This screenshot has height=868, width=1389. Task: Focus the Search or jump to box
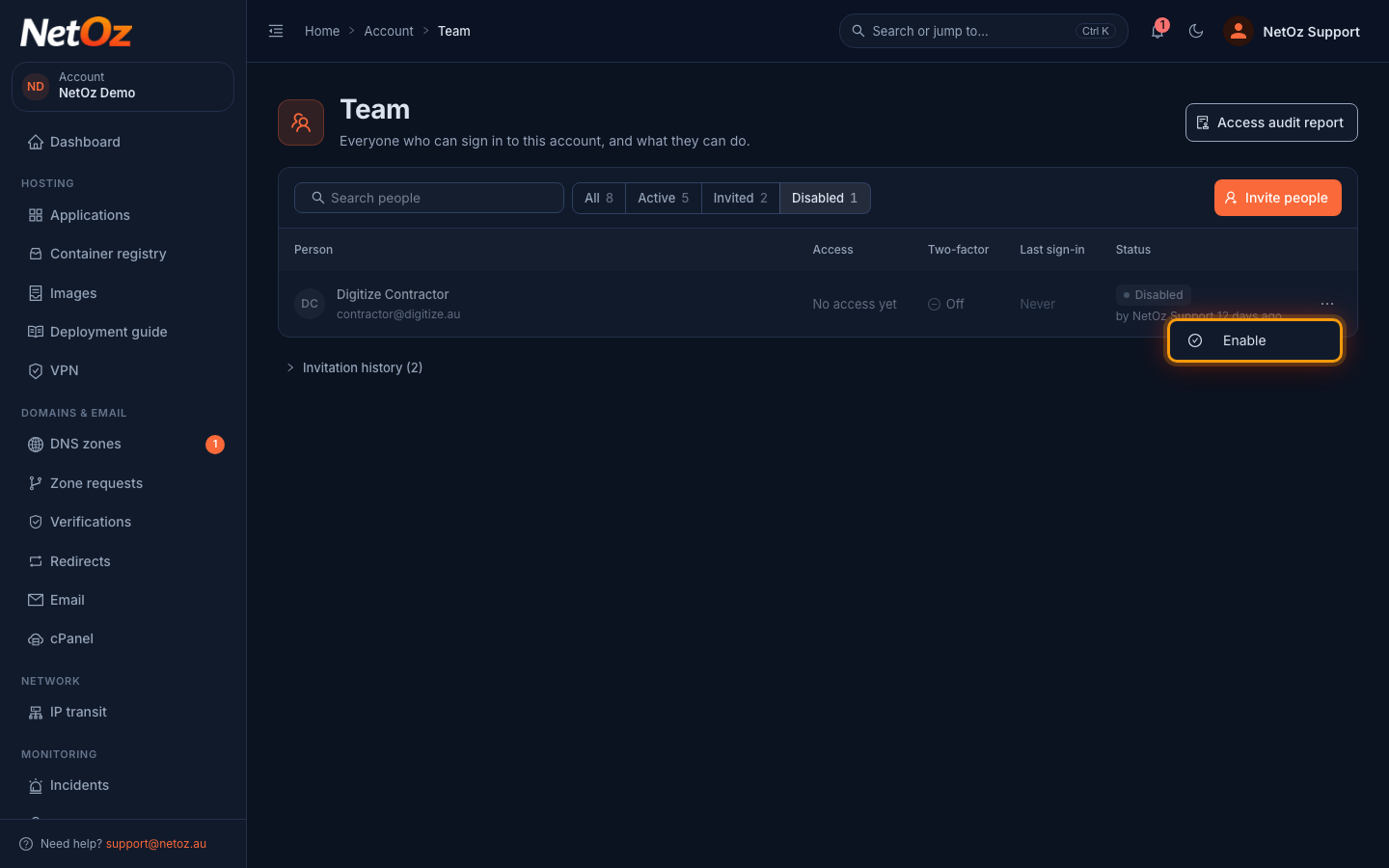(984, 31)
